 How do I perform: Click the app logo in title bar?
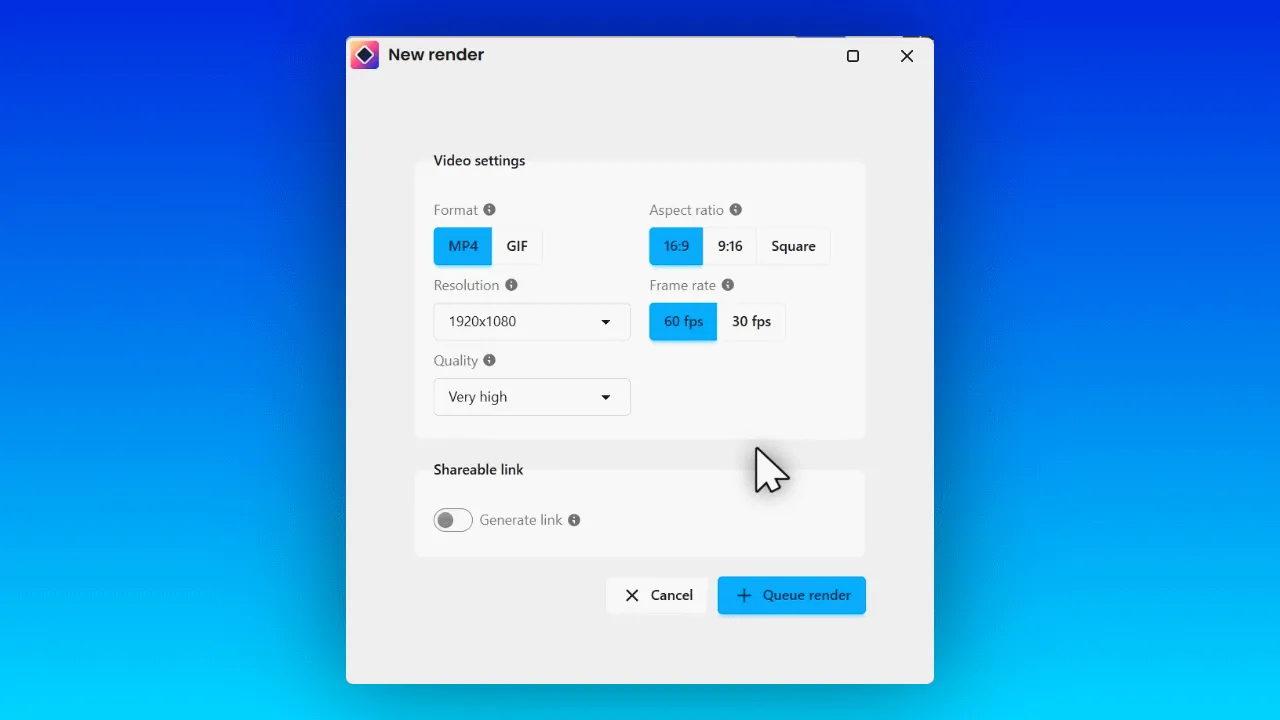(x=364, y=55)
